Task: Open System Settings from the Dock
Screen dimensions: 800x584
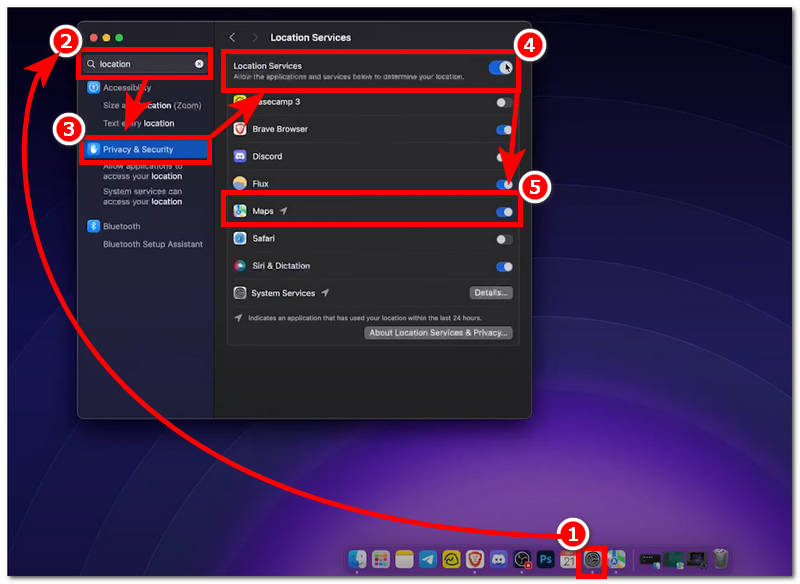Action: [x=593, y=560]
